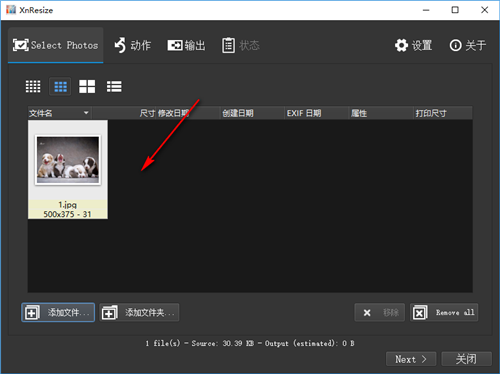Click the 添加文件夹... button
Image resolution: width=500 pixels, height=374 pixels.
(x=139, y=312)
